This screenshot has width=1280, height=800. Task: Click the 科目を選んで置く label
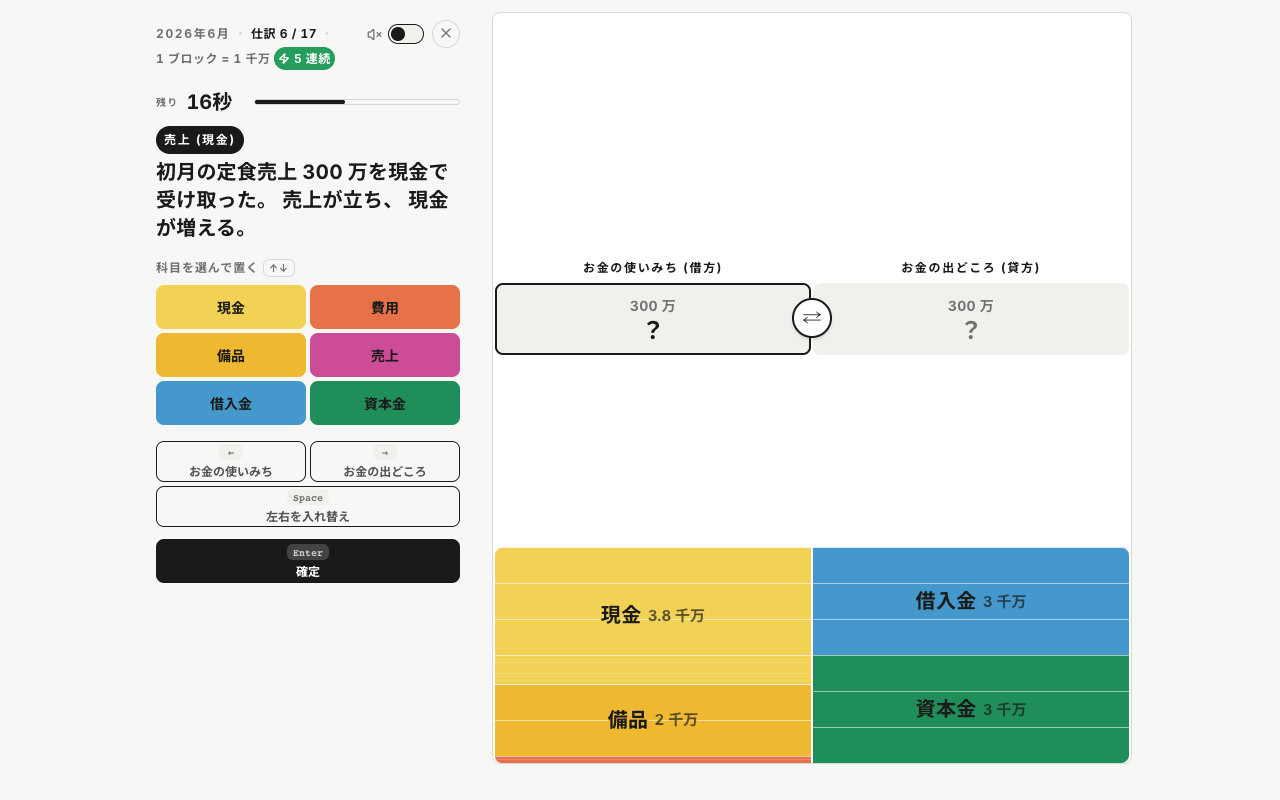pyautogui.click(x=207, y=268)
